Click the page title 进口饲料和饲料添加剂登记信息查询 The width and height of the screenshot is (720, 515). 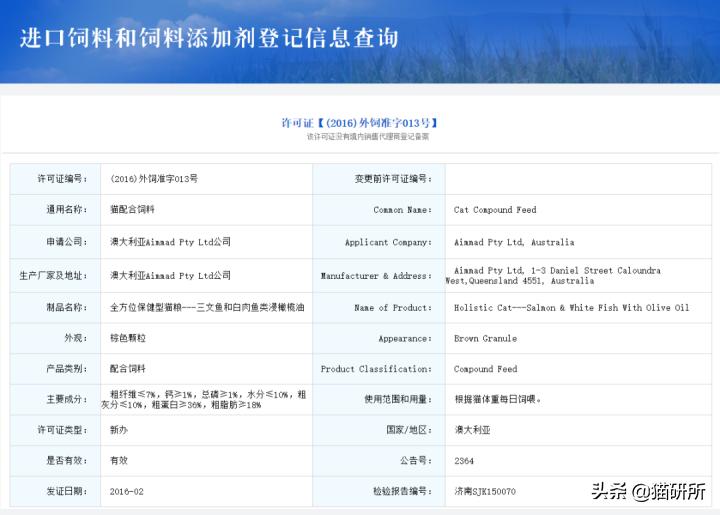209,38
